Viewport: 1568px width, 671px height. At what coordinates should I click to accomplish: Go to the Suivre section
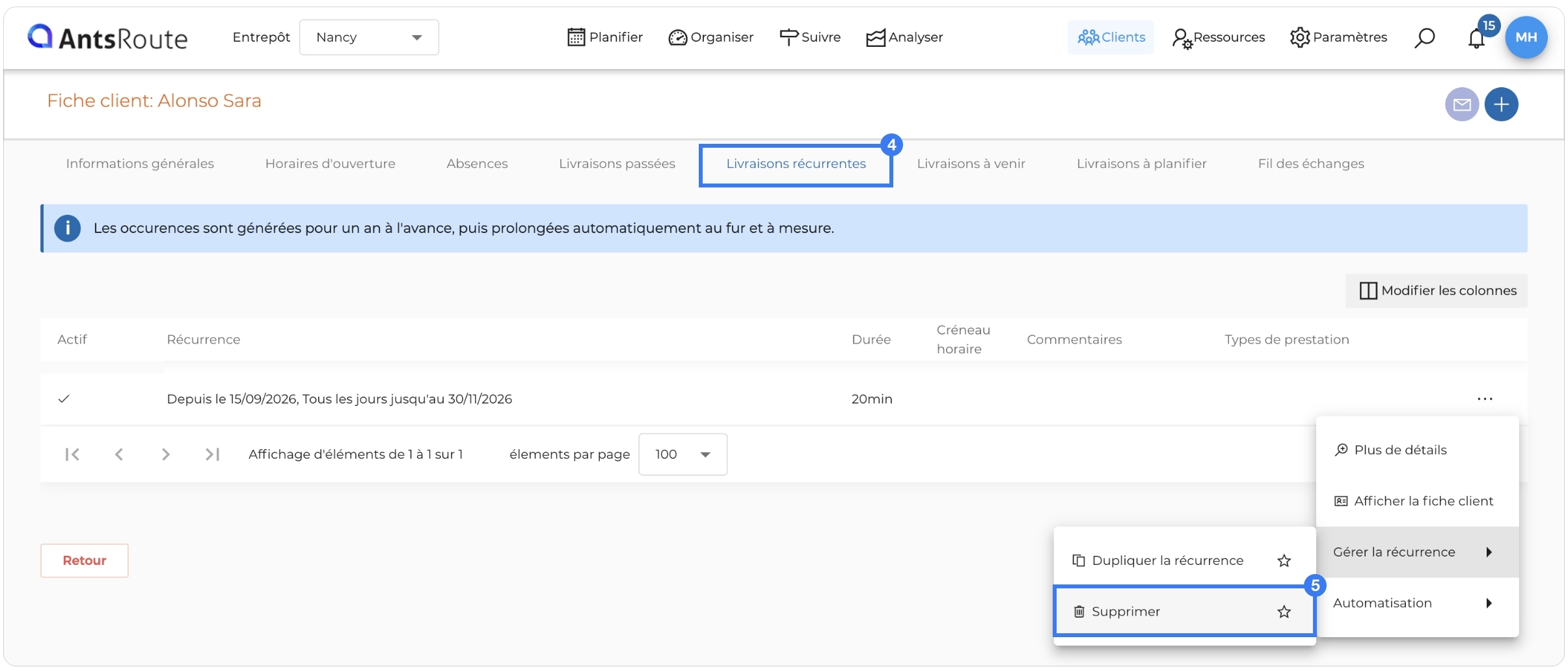[x=810, y=37]
